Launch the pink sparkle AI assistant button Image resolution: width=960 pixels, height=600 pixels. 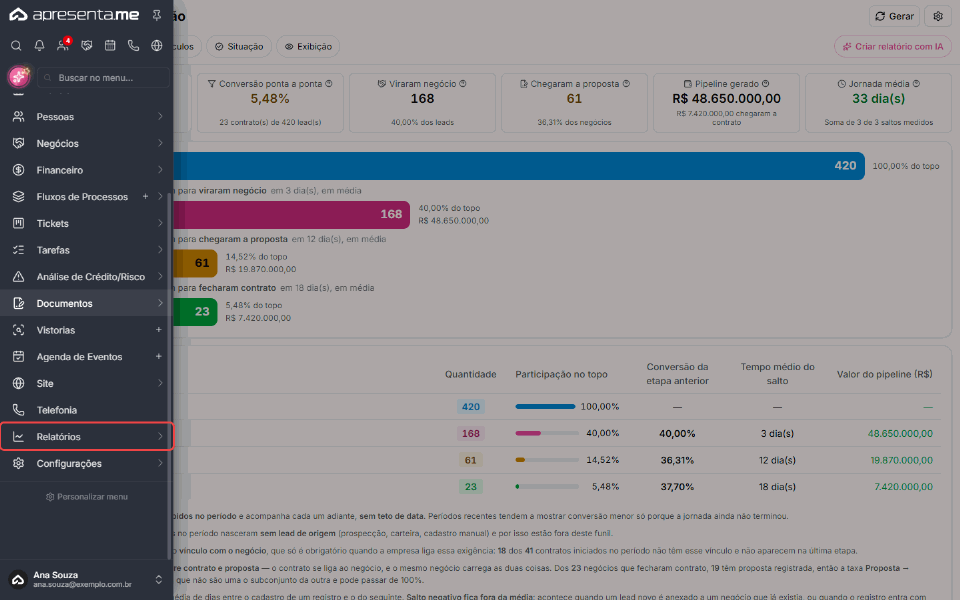coord(19,77)
